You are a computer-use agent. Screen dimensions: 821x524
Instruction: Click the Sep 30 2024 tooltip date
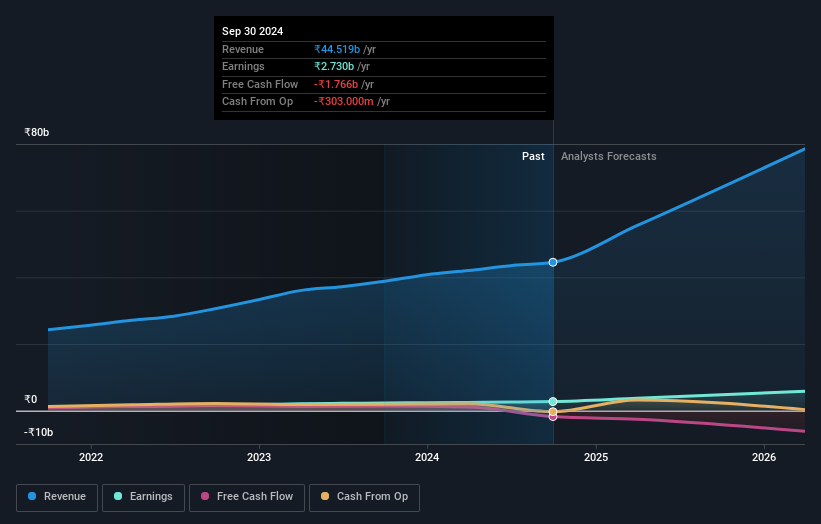coord(252,31)
